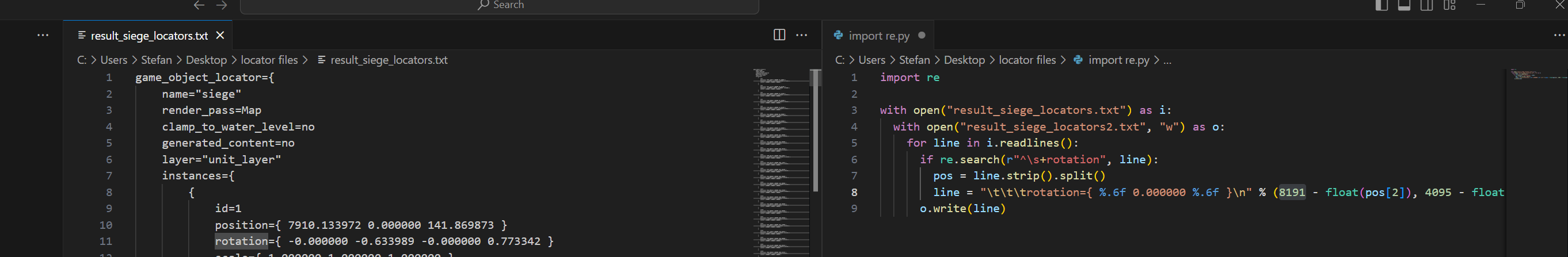Image resolution: width=1568 pixels, height=257 pixels.
Task: Click the Search command center box
Action: (x=500, y=6)
